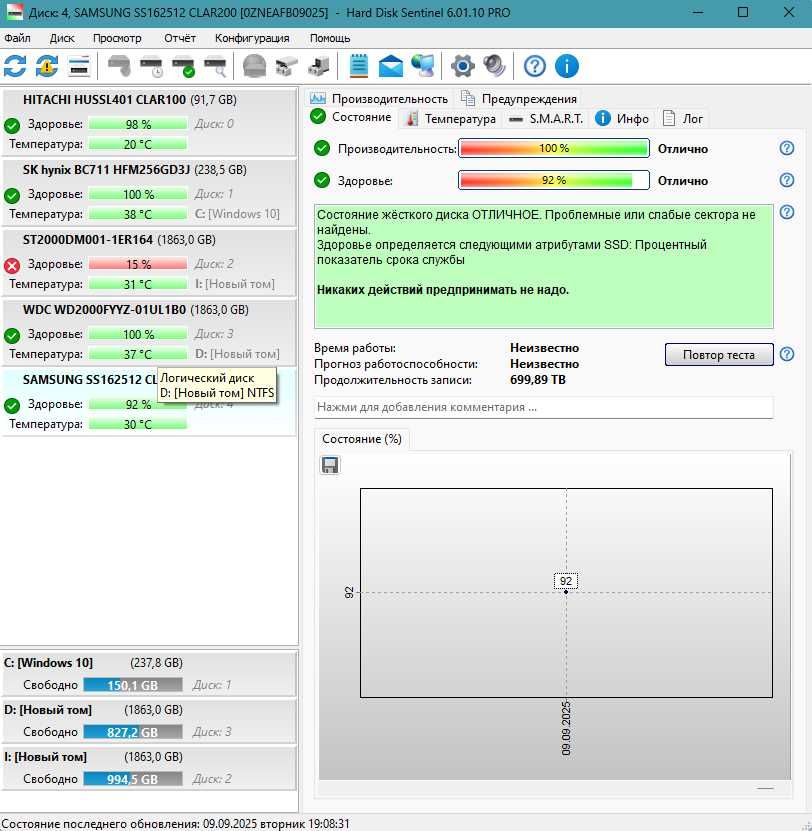Click the 699,89 TB write duration value

pos(537,379)
